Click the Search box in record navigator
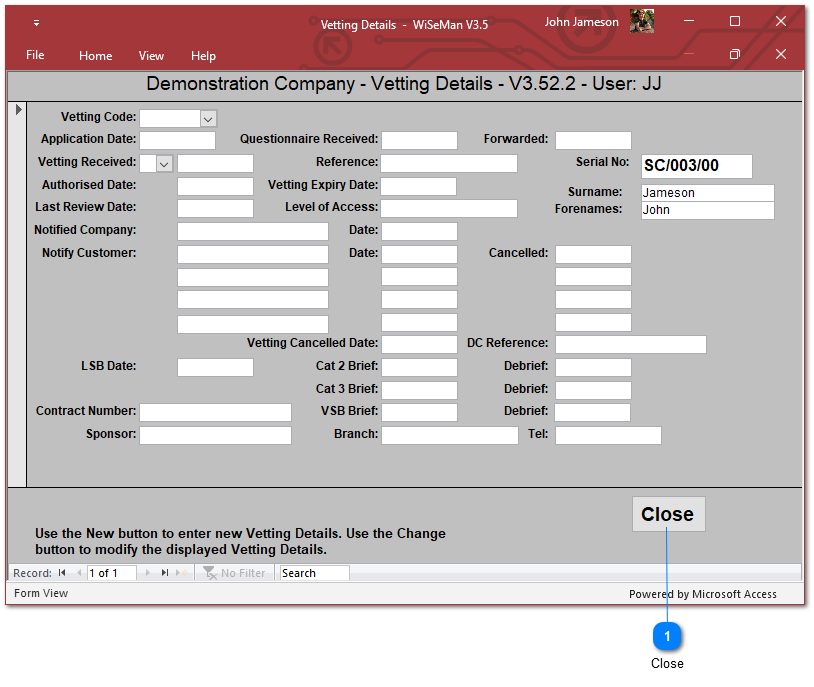This screenshot has height=687, width=814. (x=314, y=573)
